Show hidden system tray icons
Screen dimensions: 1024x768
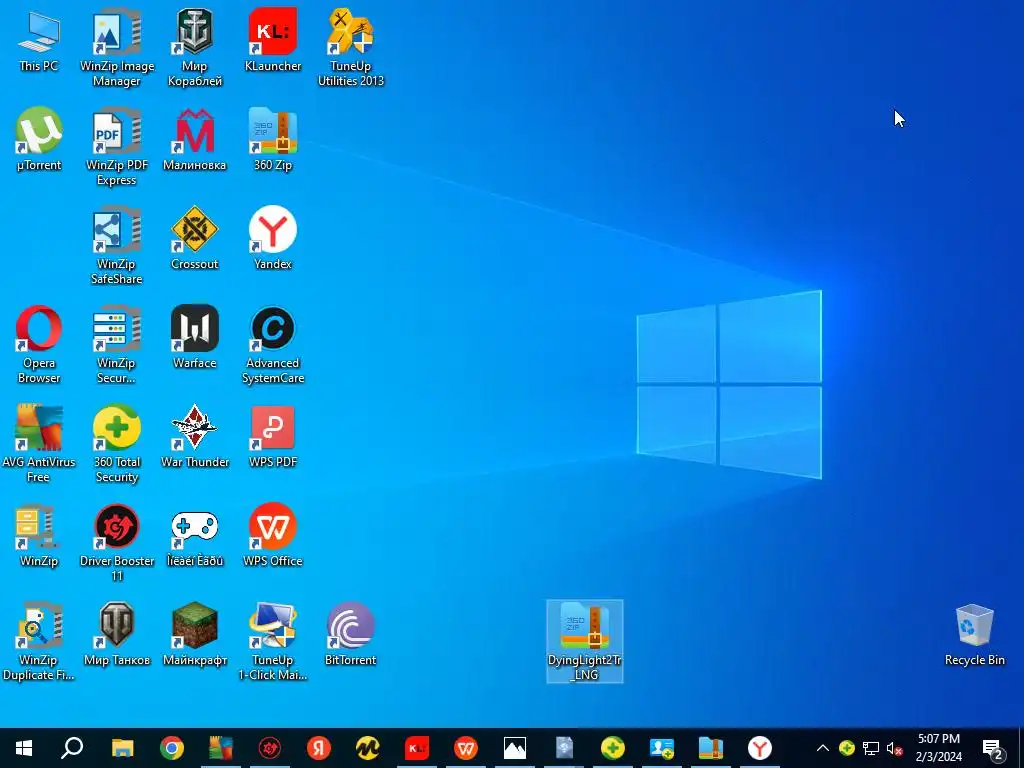click(x=823, y=748)
